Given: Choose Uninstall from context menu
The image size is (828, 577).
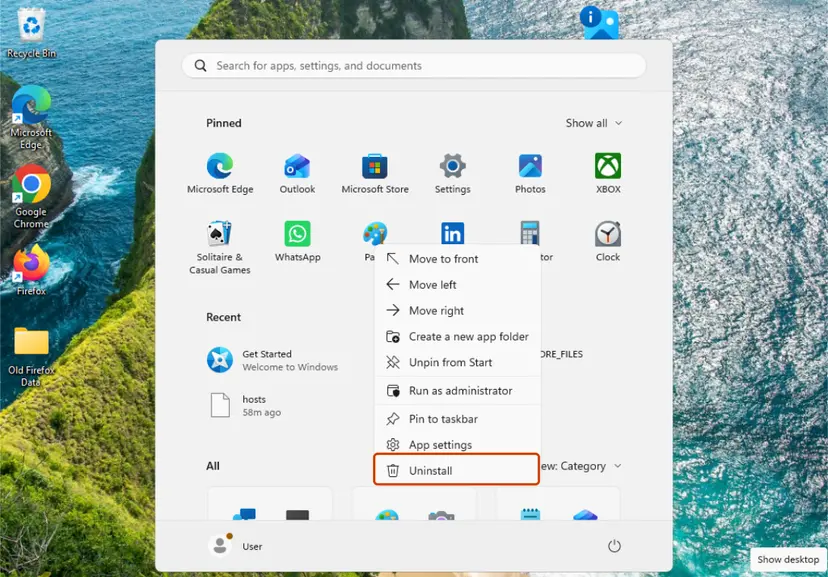Looking at the screenshot, I should click(x=456, y=469).
